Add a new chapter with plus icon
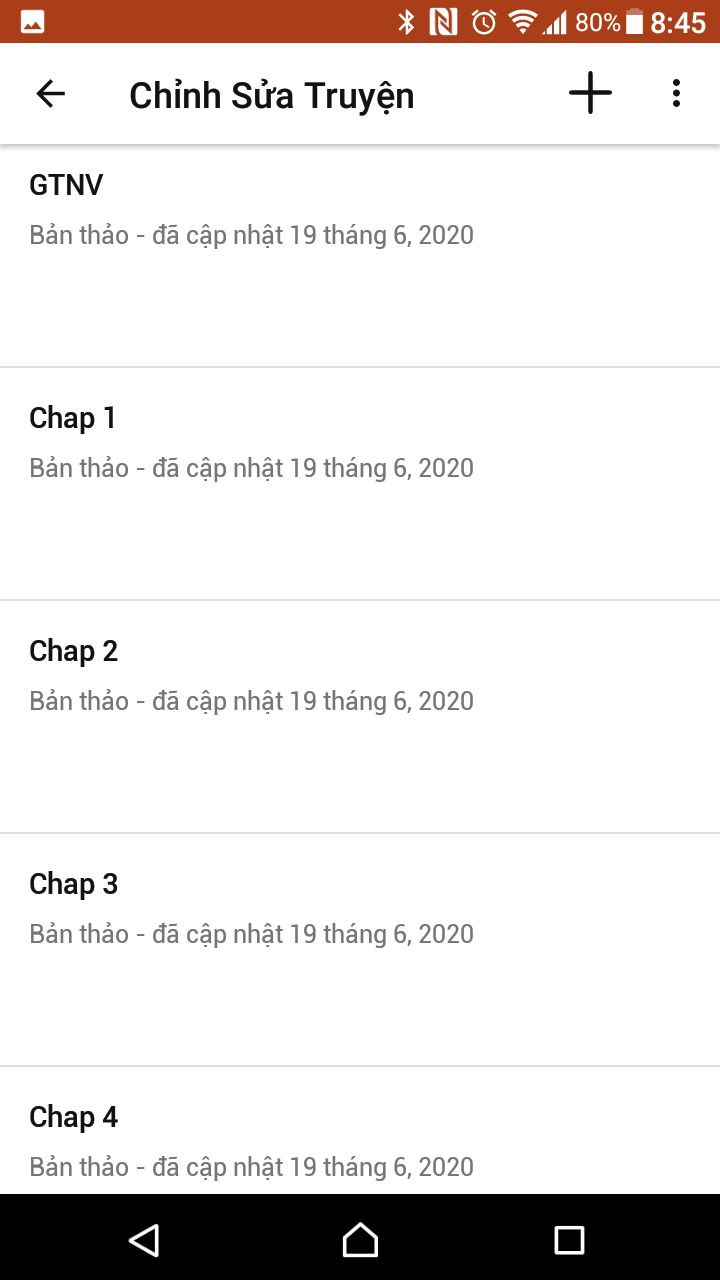 [590, 94]
